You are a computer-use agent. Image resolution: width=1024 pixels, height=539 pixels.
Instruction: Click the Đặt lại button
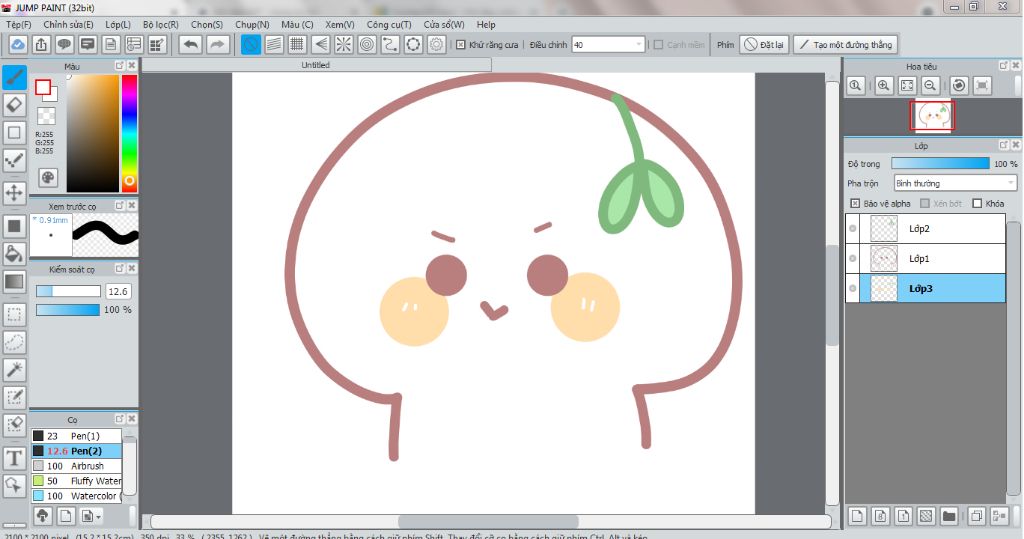765,44
